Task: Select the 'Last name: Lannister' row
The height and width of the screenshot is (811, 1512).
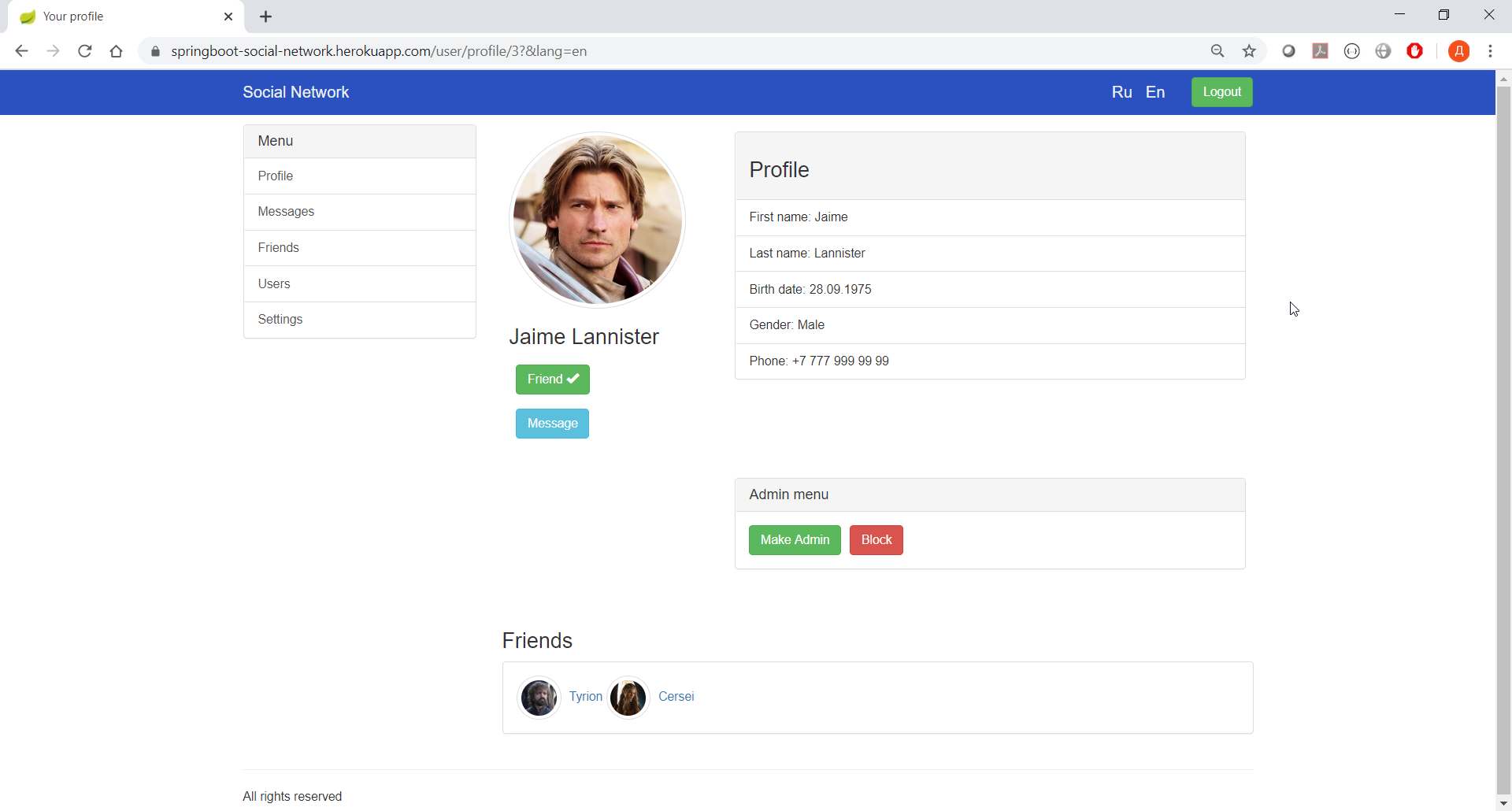Action: point(990,254)
